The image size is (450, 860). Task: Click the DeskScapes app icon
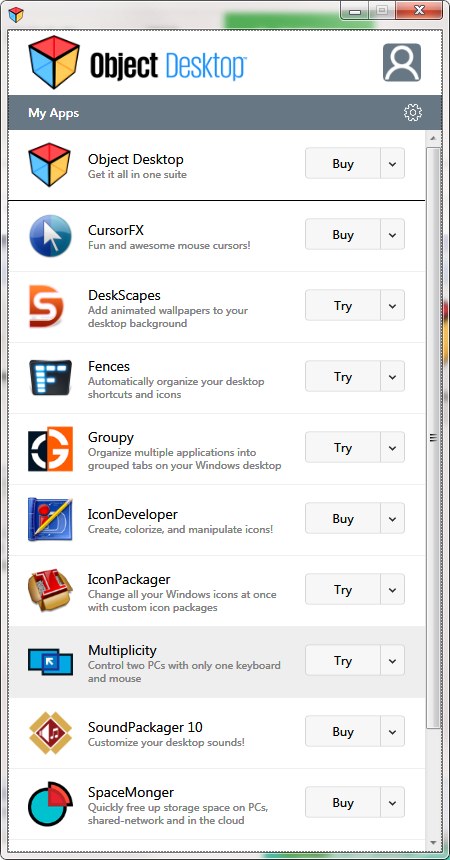pyautogui.click(x=47, y=307)
